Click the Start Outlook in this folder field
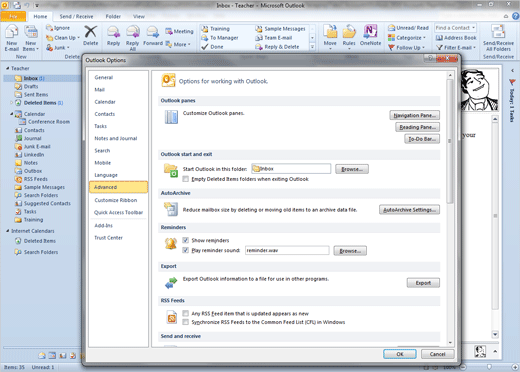This screenshot has width=520, height=372. (291, 169)
